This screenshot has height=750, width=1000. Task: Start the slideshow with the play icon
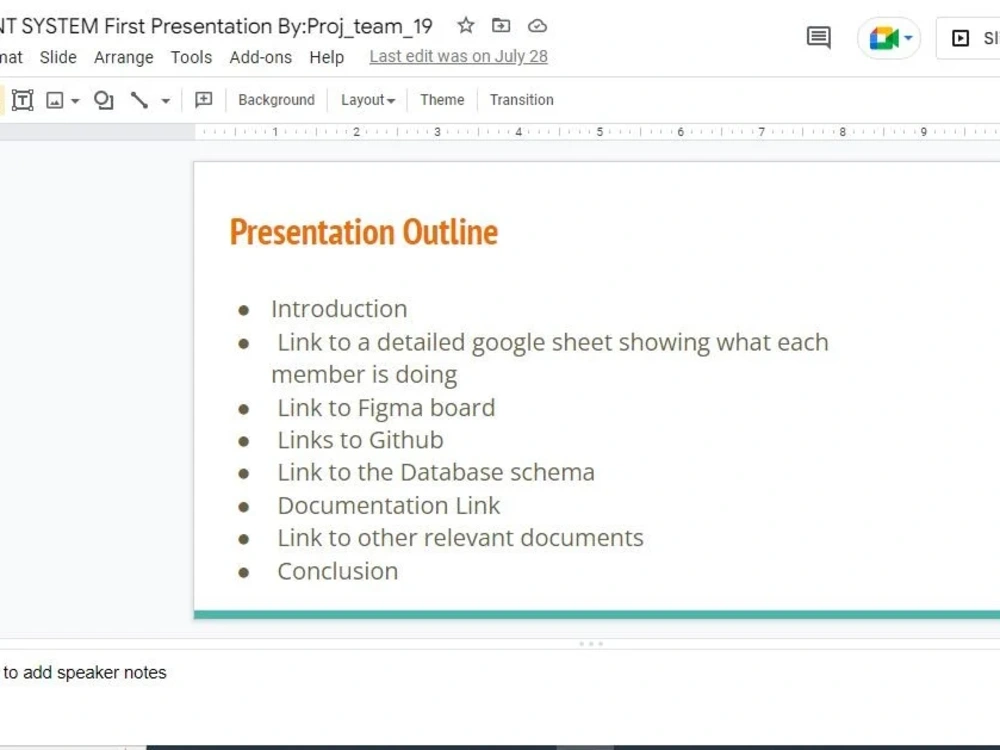[x=960, y=38]
